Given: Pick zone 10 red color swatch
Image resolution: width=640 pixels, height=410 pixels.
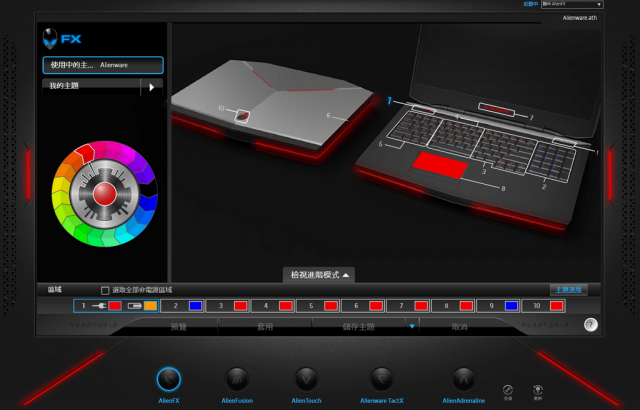Looking at the screenshot, I should (556, 306).
